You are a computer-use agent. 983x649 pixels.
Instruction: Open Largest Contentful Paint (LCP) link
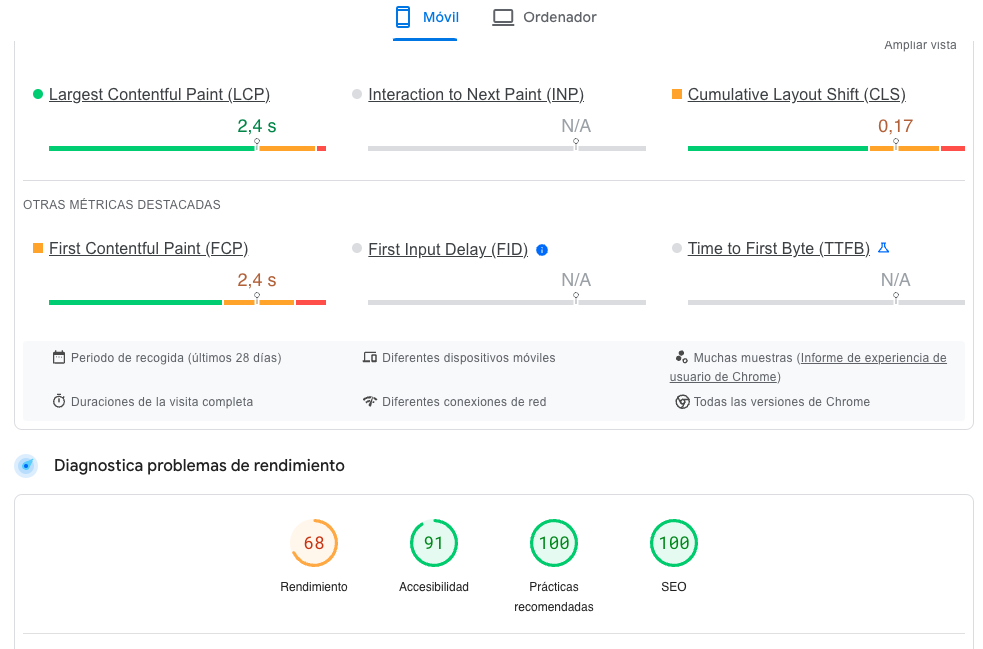pyautogui.click(x=159, y=95)
